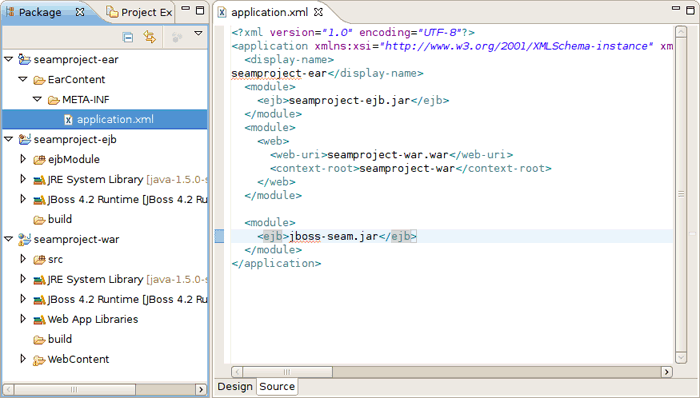Viewport: 700px width, 398px height.
Task: Click the seamproject-ear project icon
Action: point(24,59)
